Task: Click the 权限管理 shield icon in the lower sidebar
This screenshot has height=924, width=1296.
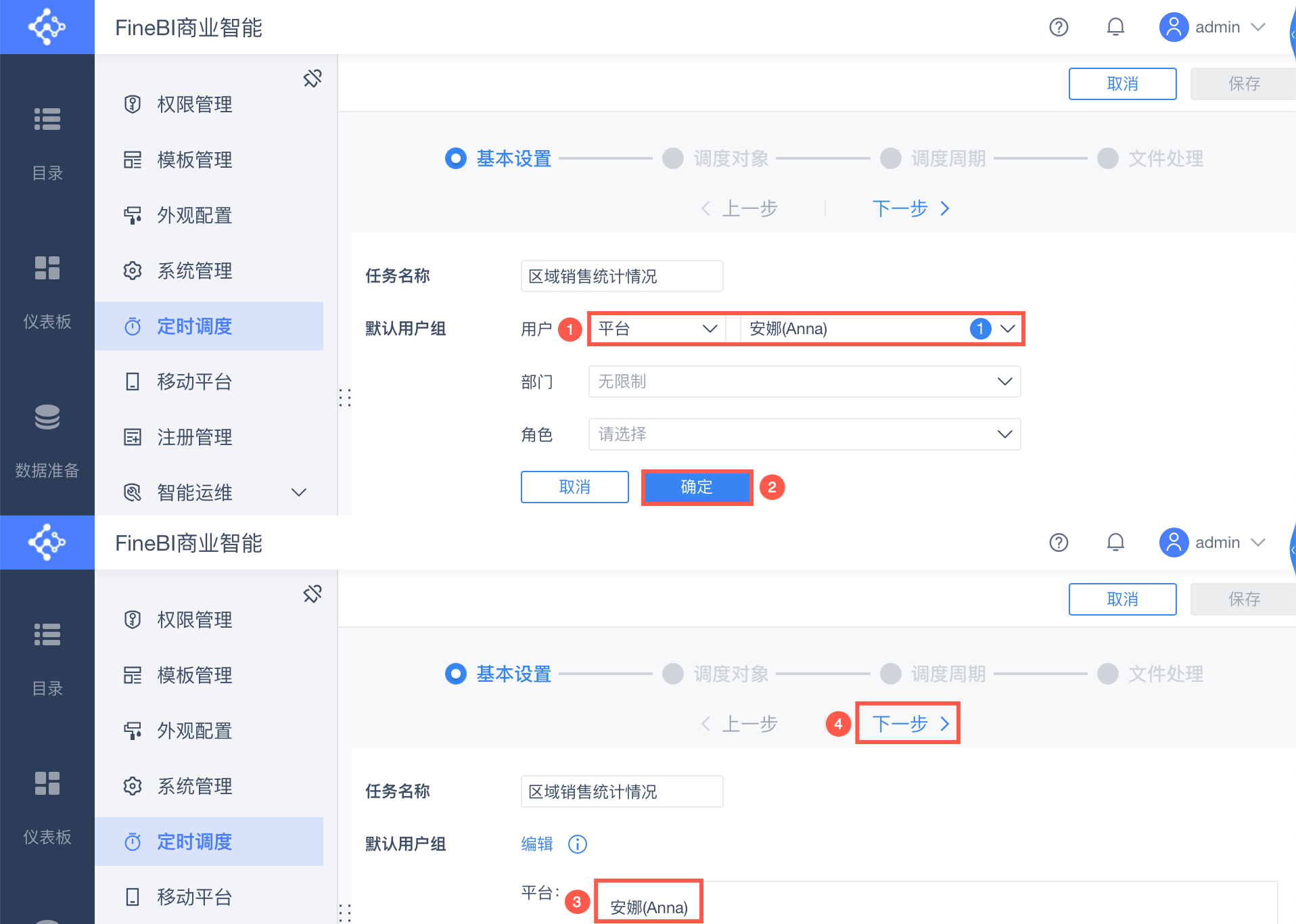Action: coord(133,620)
